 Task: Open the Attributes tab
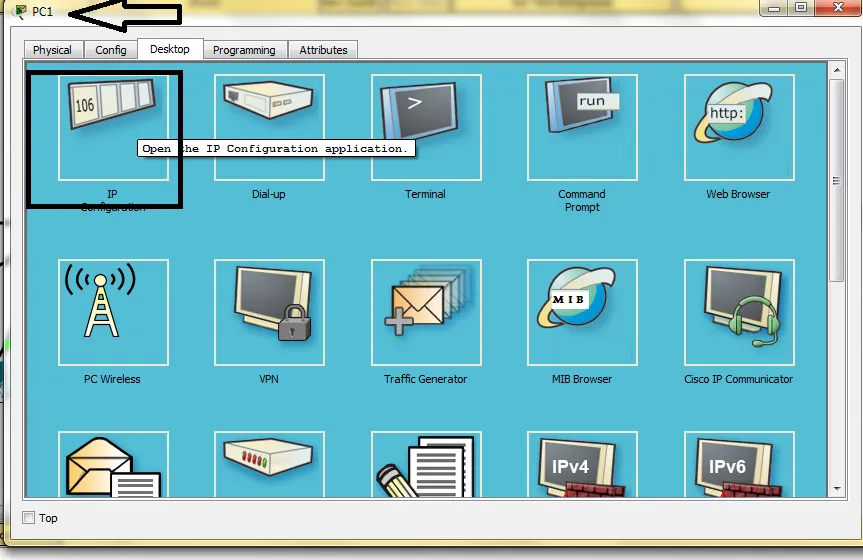point(323,50)
